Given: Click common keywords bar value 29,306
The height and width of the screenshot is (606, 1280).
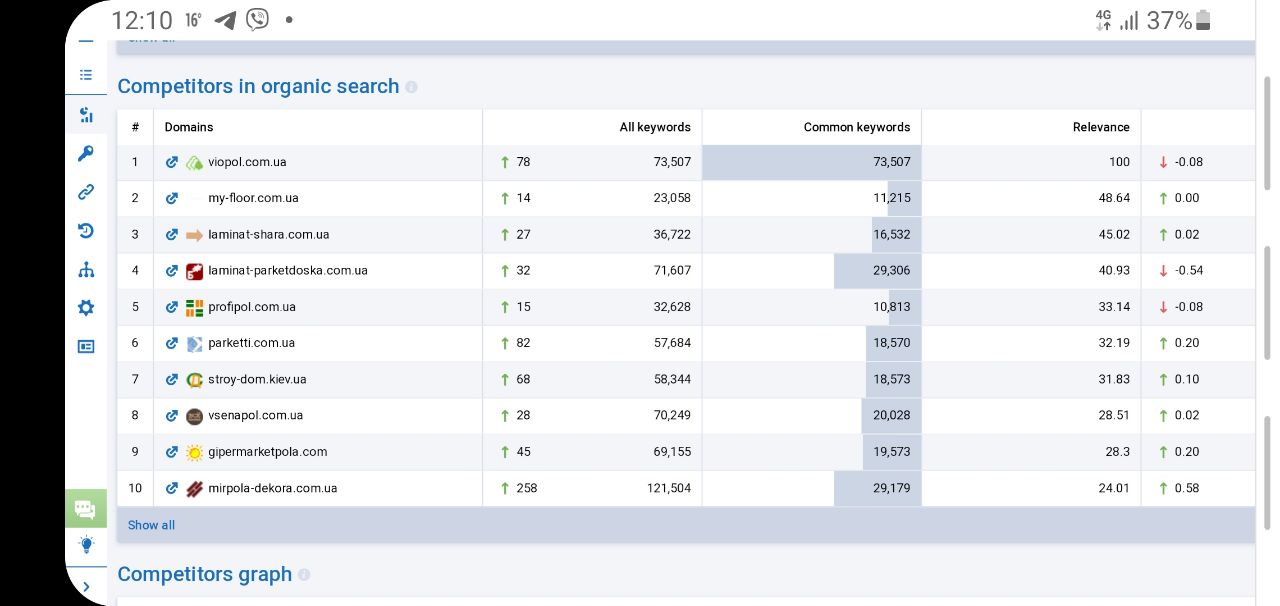Looking at the screenshot, I should coord(891,271).
